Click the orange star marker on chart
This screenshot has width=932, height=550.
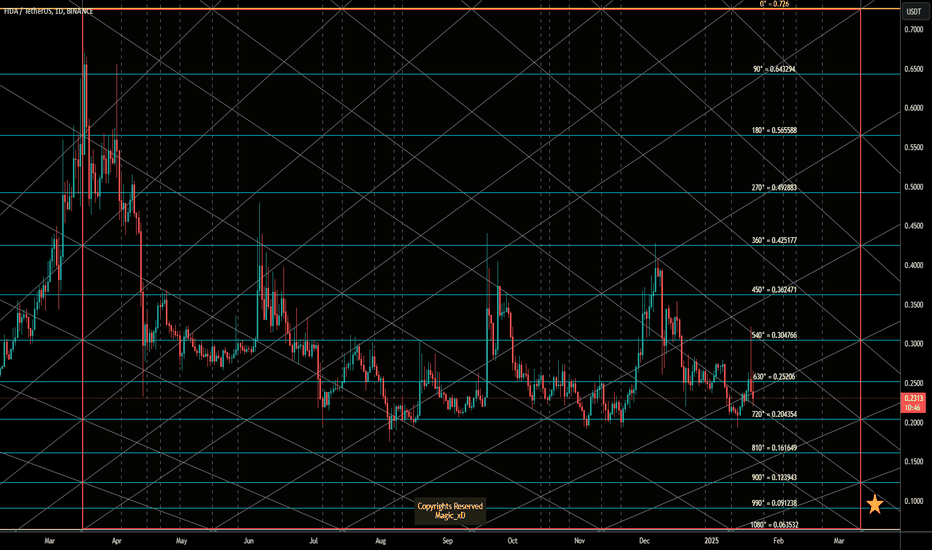coord(874,504)
